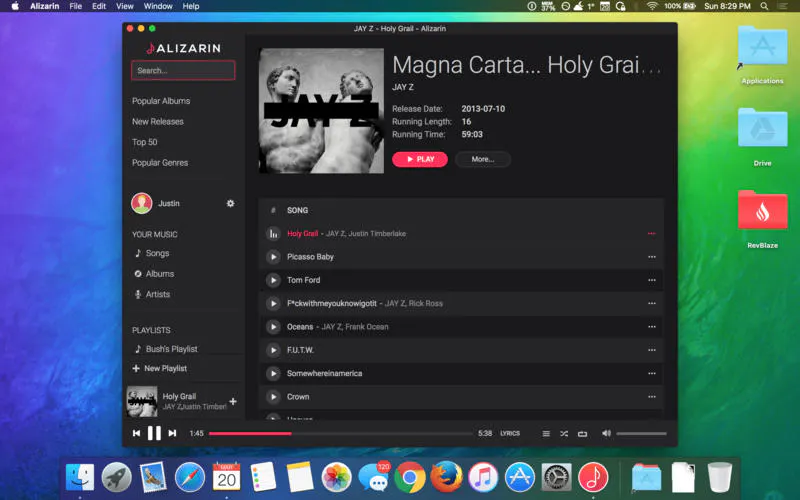Click the Alizarin logo

coord(183,48)
